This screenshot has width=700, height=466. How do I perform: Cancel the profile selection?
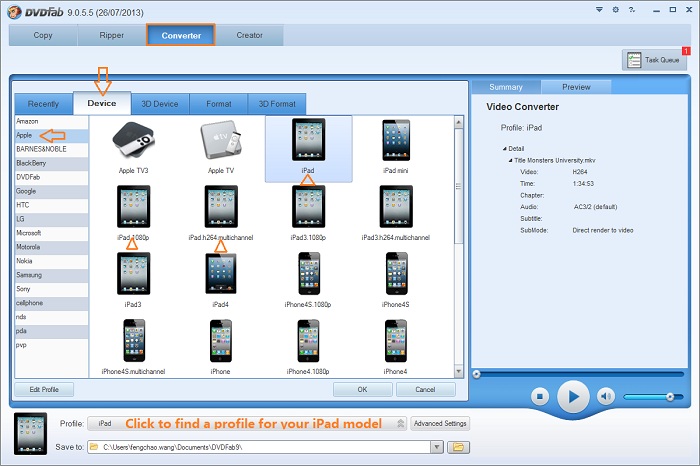(x=425, y=390)
